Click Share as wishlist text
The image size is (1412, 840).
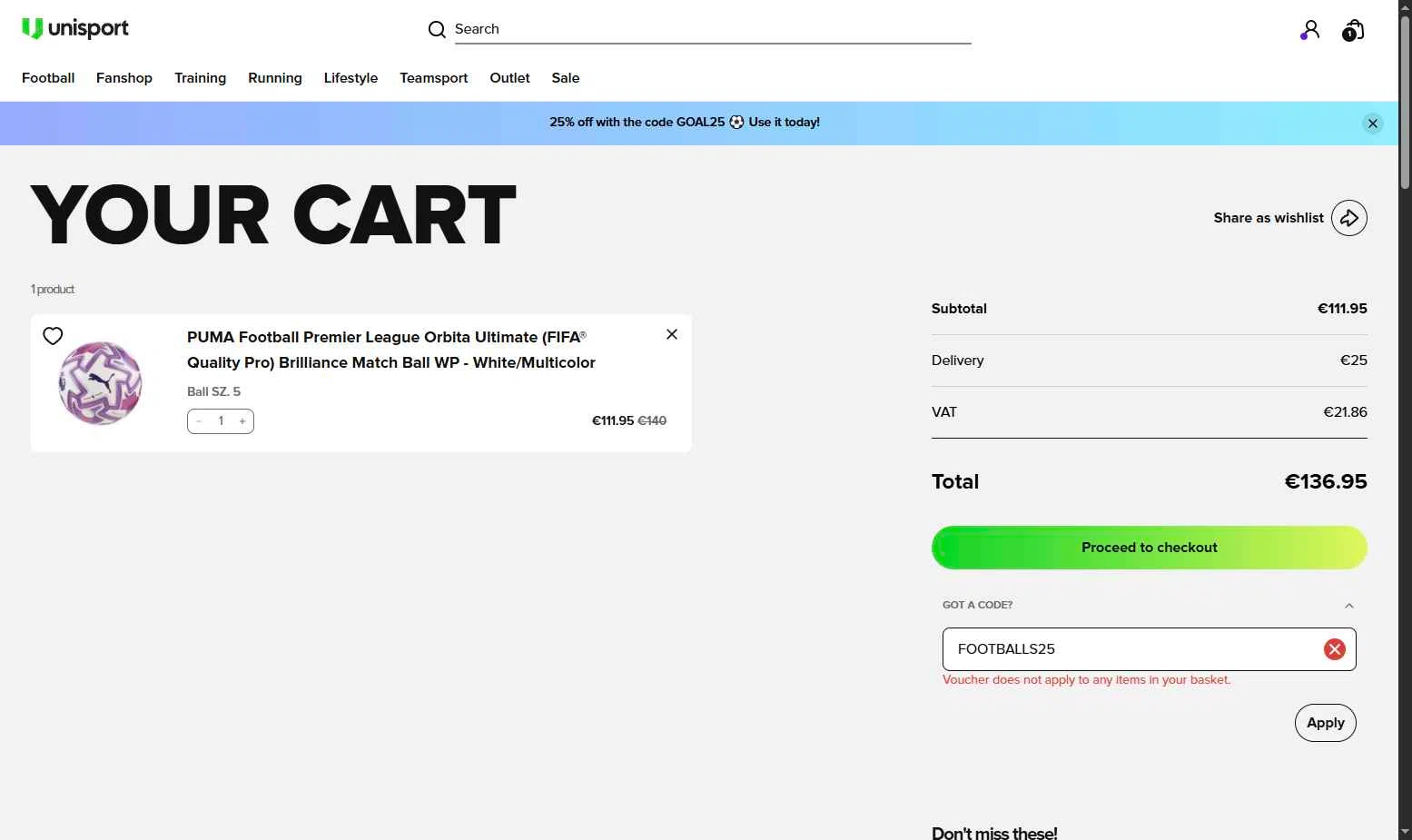[1269, 218]
